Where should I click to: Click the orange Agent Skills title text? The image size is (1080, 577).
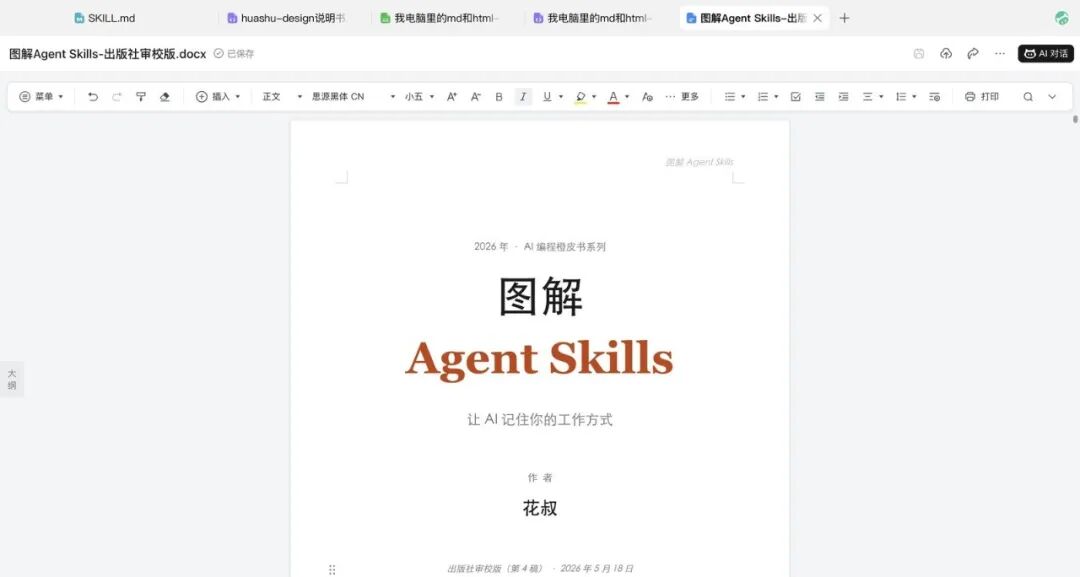coord(539,359)
